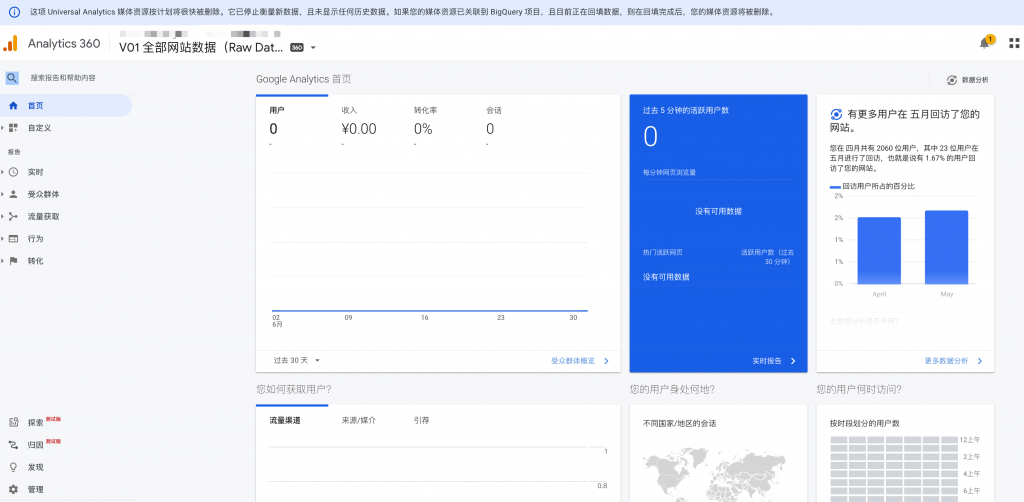1024x502 pixels.
Task: Expand the 转化 reports arrow
Action: pyautogui.click(x=3, y=261)
